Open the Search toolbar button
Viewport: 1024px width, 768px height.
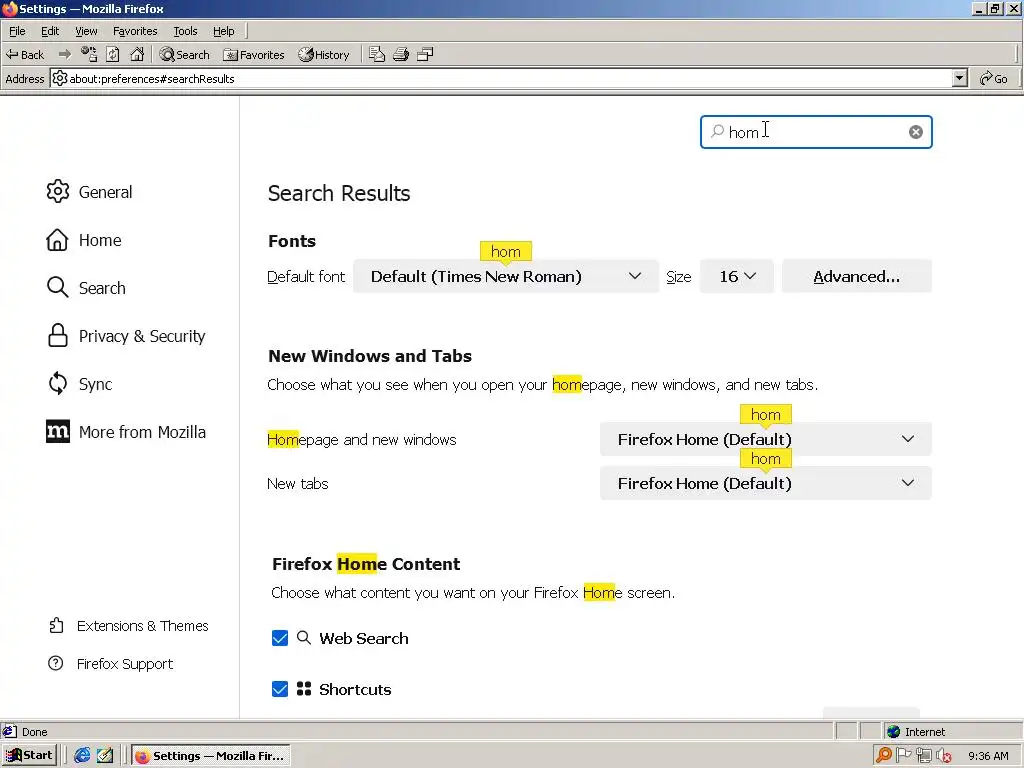tap(185, 55)
